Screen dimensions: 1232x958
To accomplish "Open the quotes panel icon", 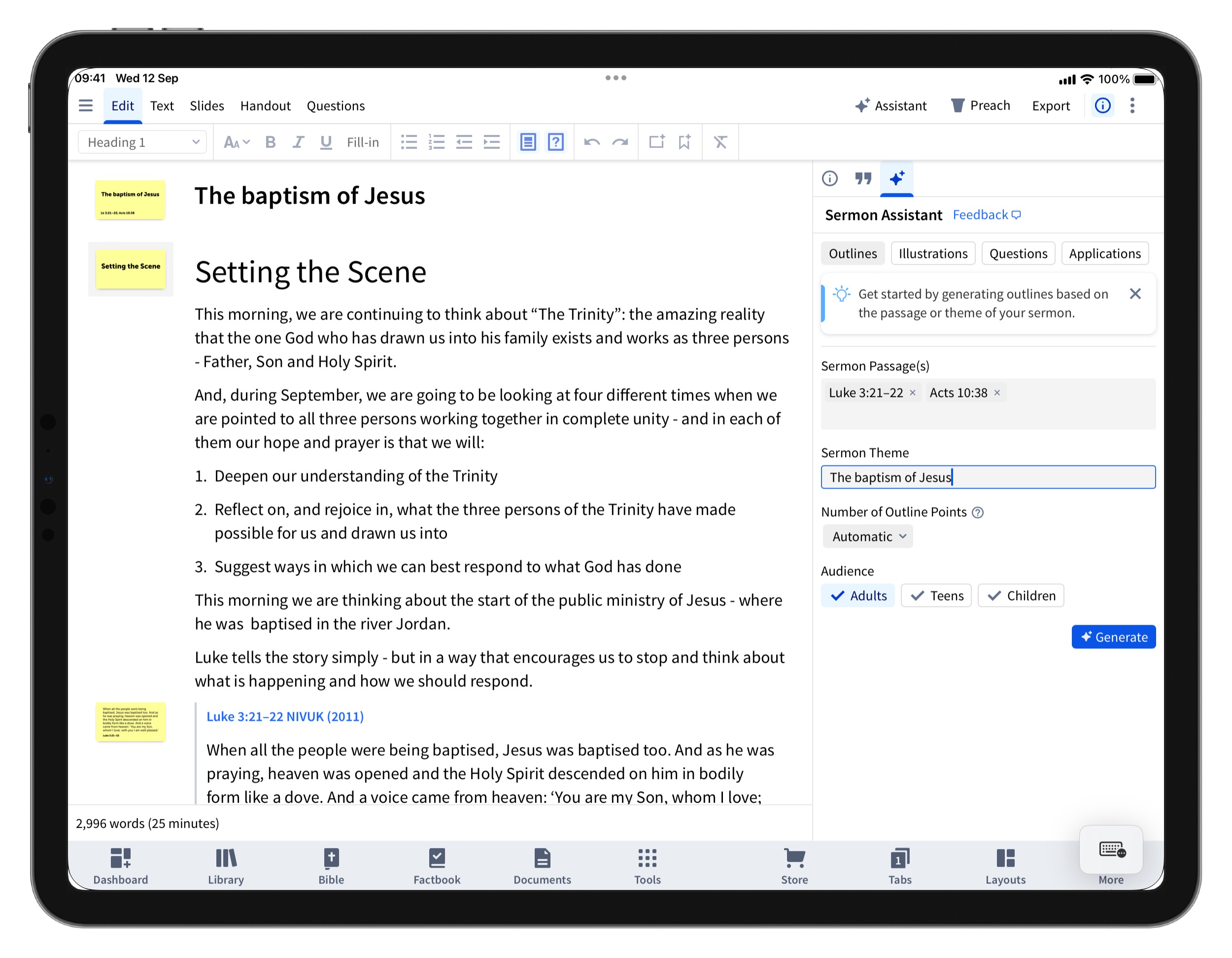I will [x=862, y=178].
